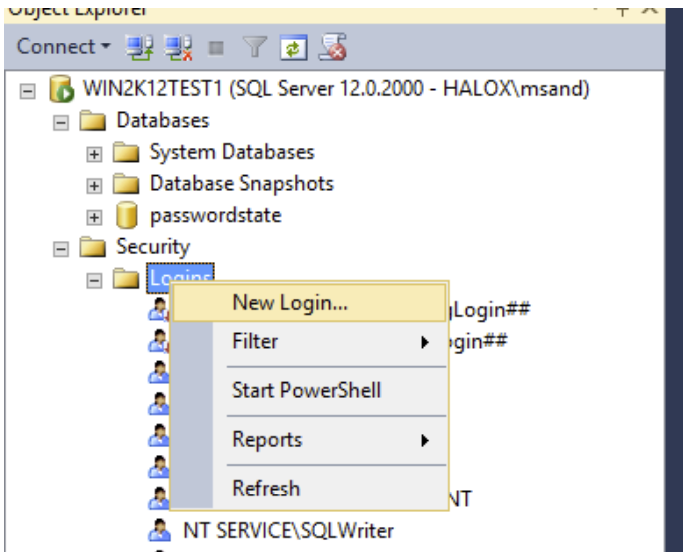Select the WIN2K12TEST1 server entry text
This screenshot has width=683, height=552.
coord(336,88)
